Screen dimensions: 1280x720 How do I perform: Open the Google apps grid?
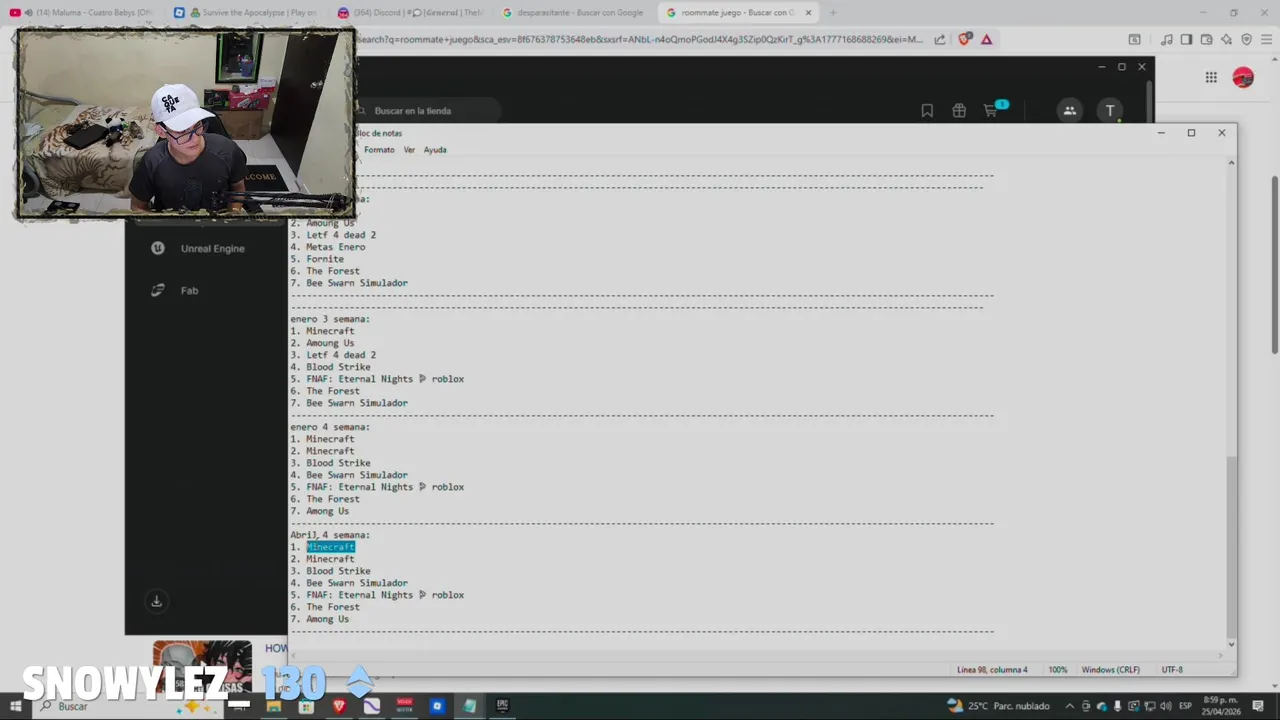click(x=1211, y=78)
